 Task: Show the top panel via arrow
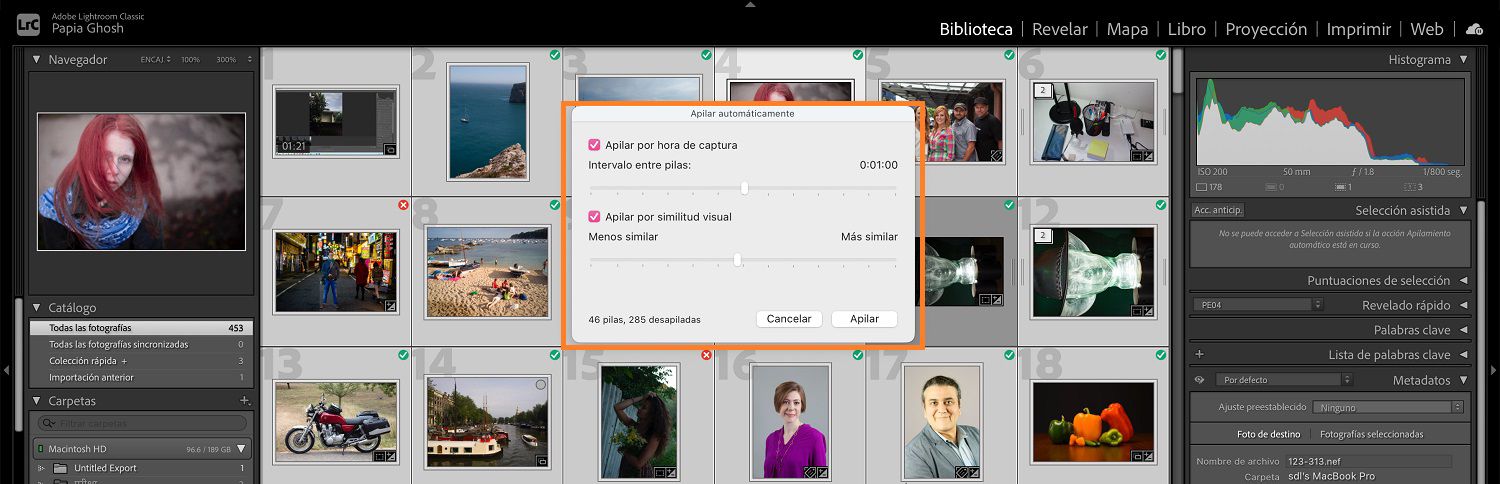pyautogui.click(x=750, y=5)
